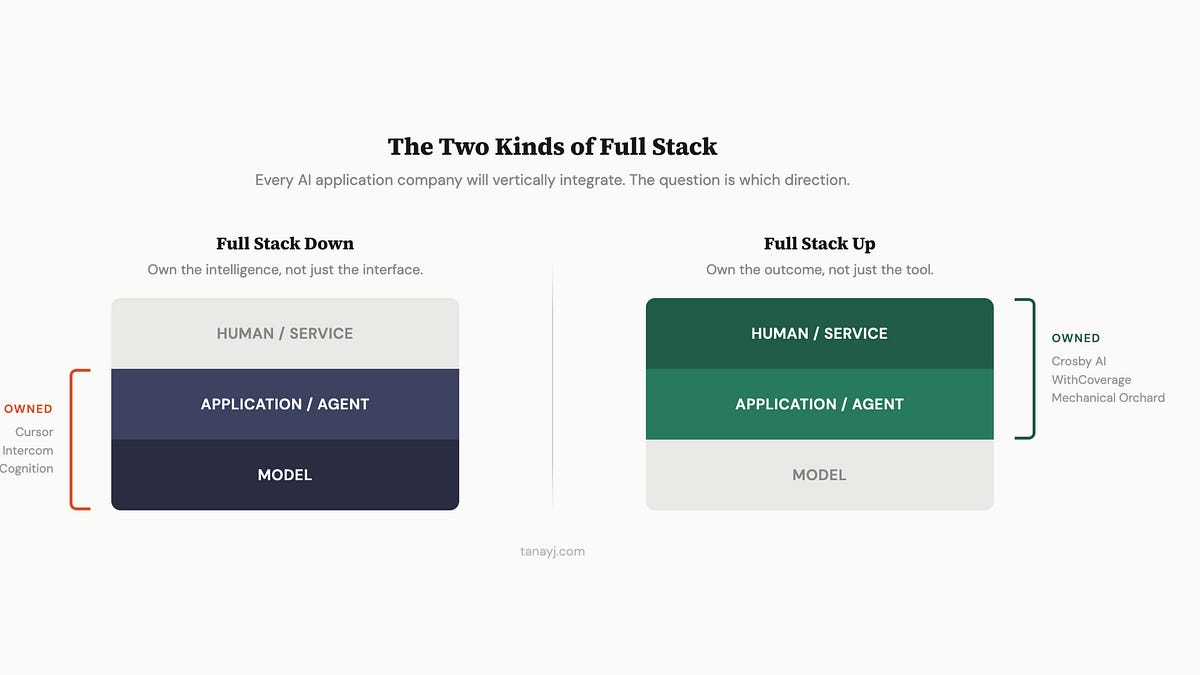
Task: Select the Crosby AI label
Action: click(1080, 361)
